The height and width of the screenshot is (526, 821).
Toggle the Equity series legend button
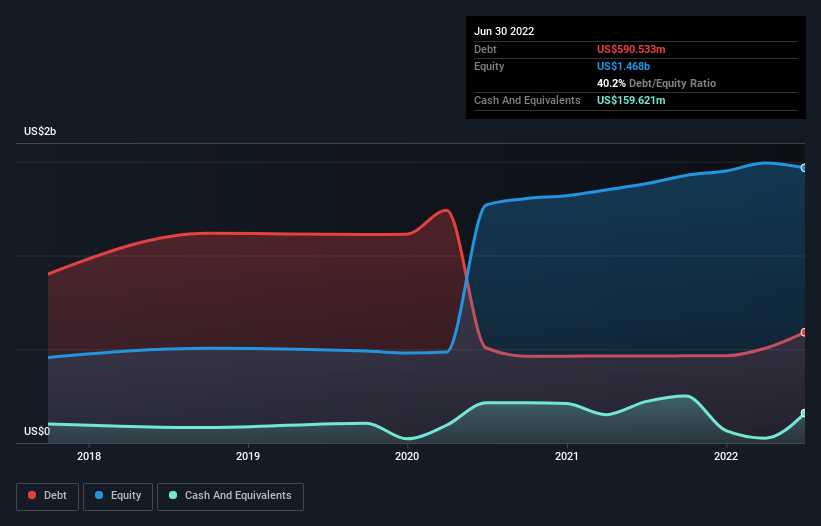(x=118, y=497)
